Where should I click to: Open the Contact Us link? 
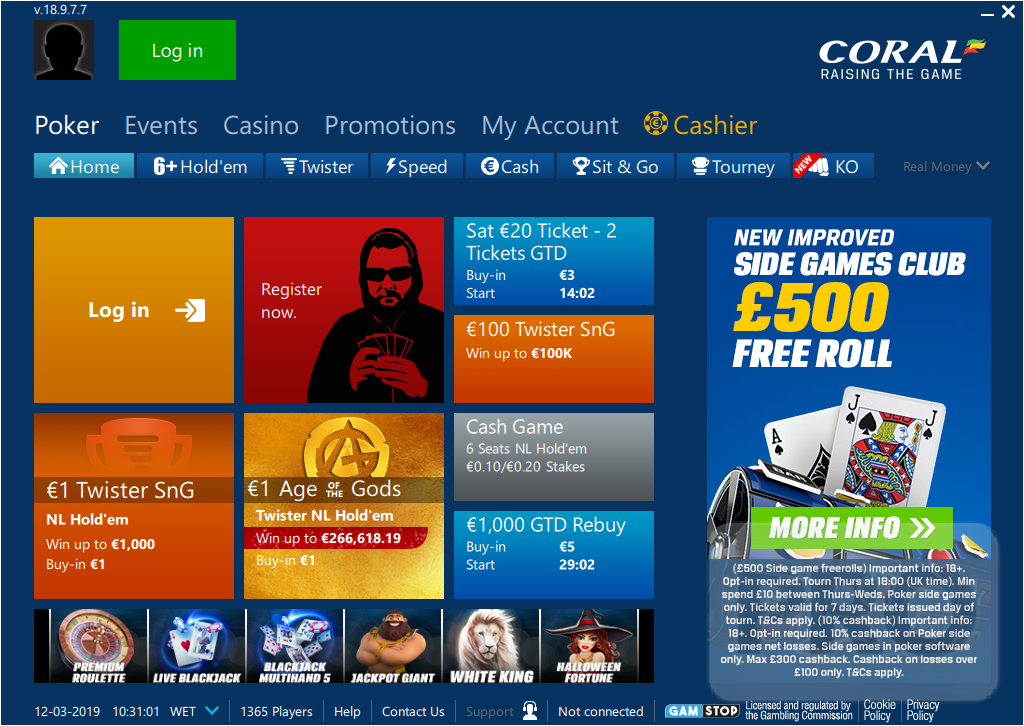[413, 711]
